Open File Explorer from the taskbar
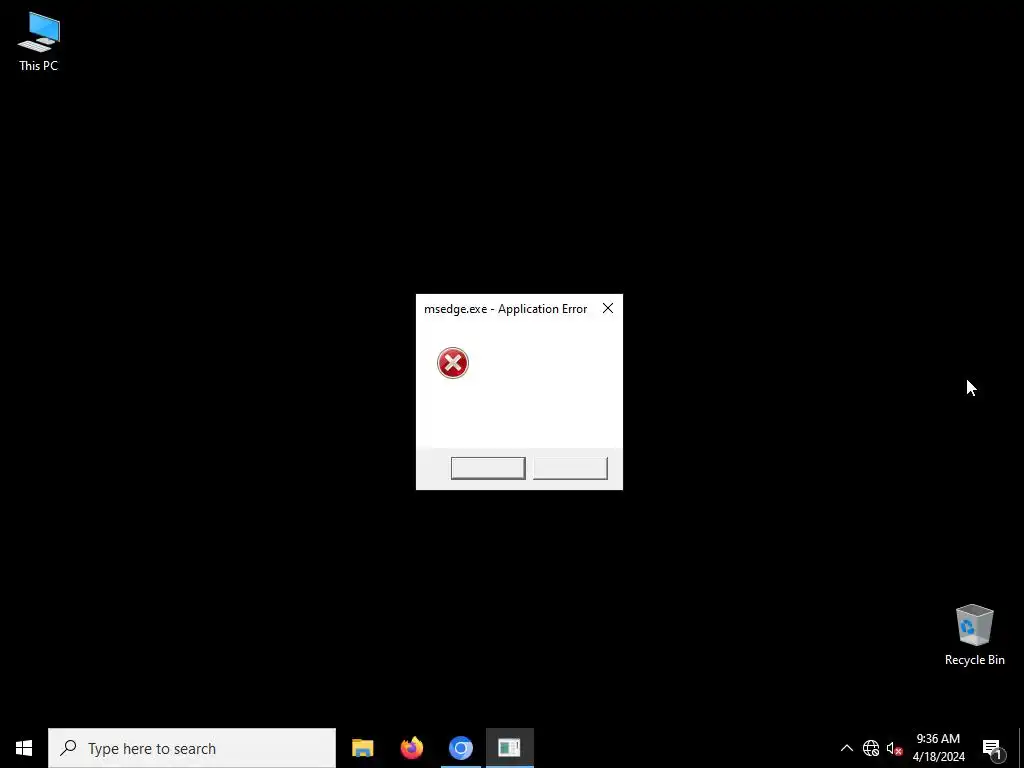This screenshot has width=1024, height=768. (362, 748)
